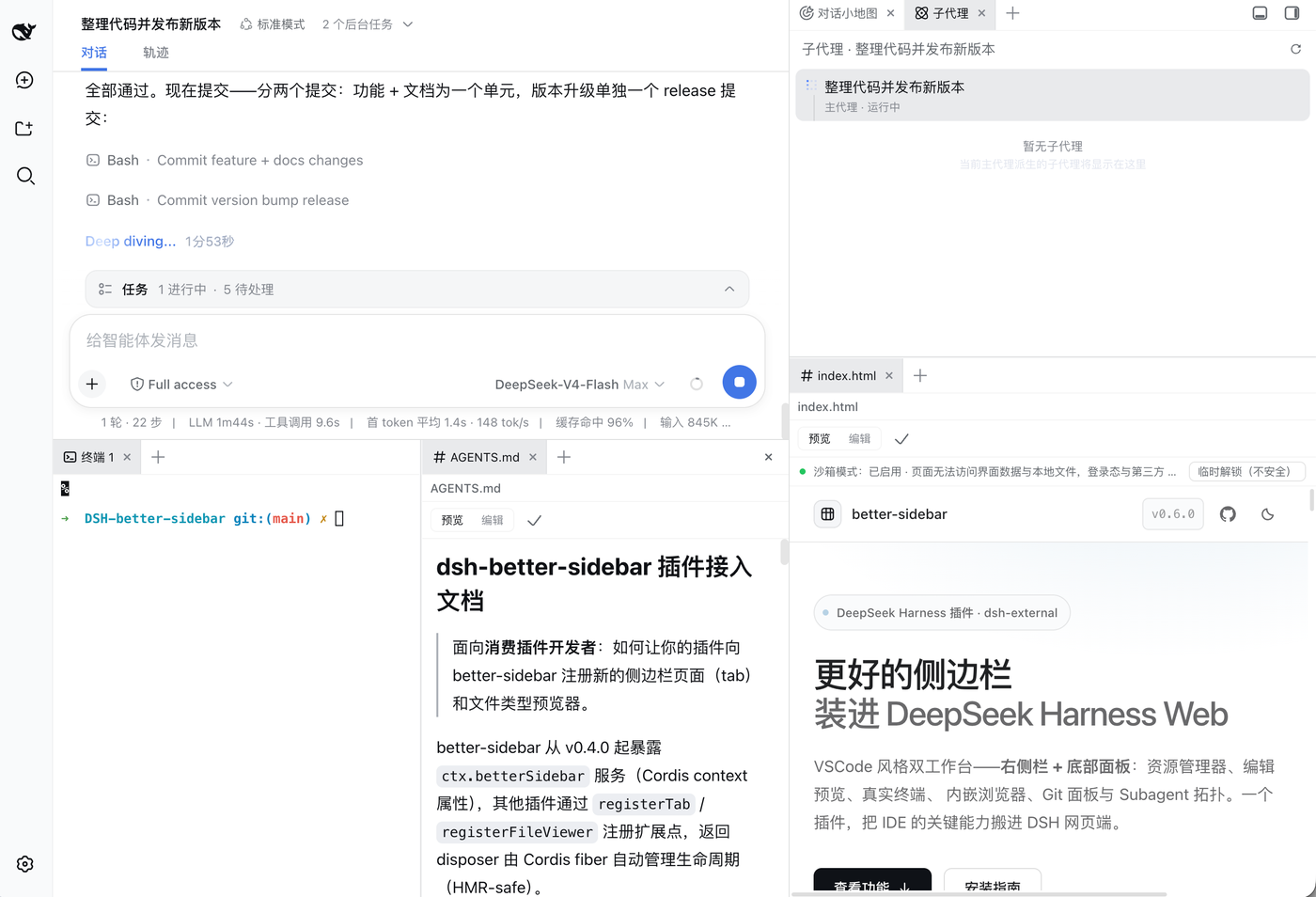Click the chat area vertical scrollbar
1316x897 pixels.
(x=785, y=421)
